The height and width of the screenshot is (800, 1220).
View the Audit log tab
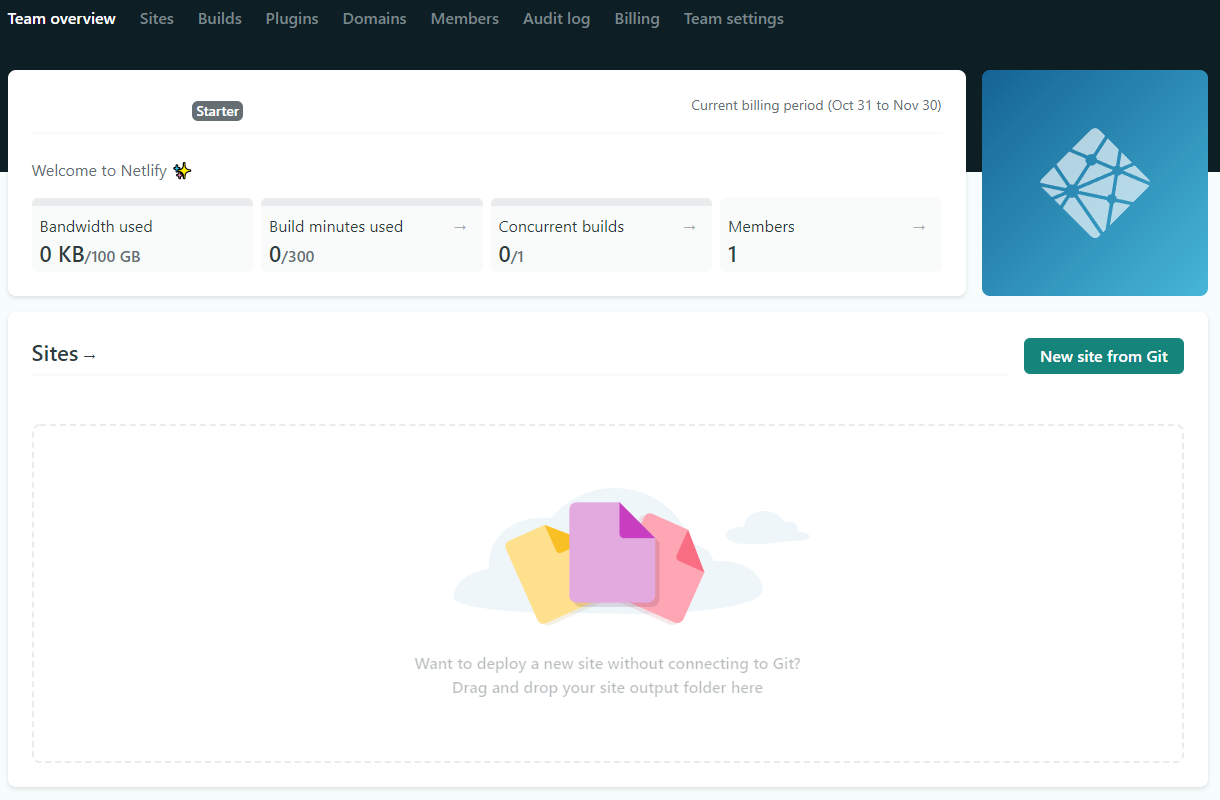pyautogui.click(x=557, y=19)
